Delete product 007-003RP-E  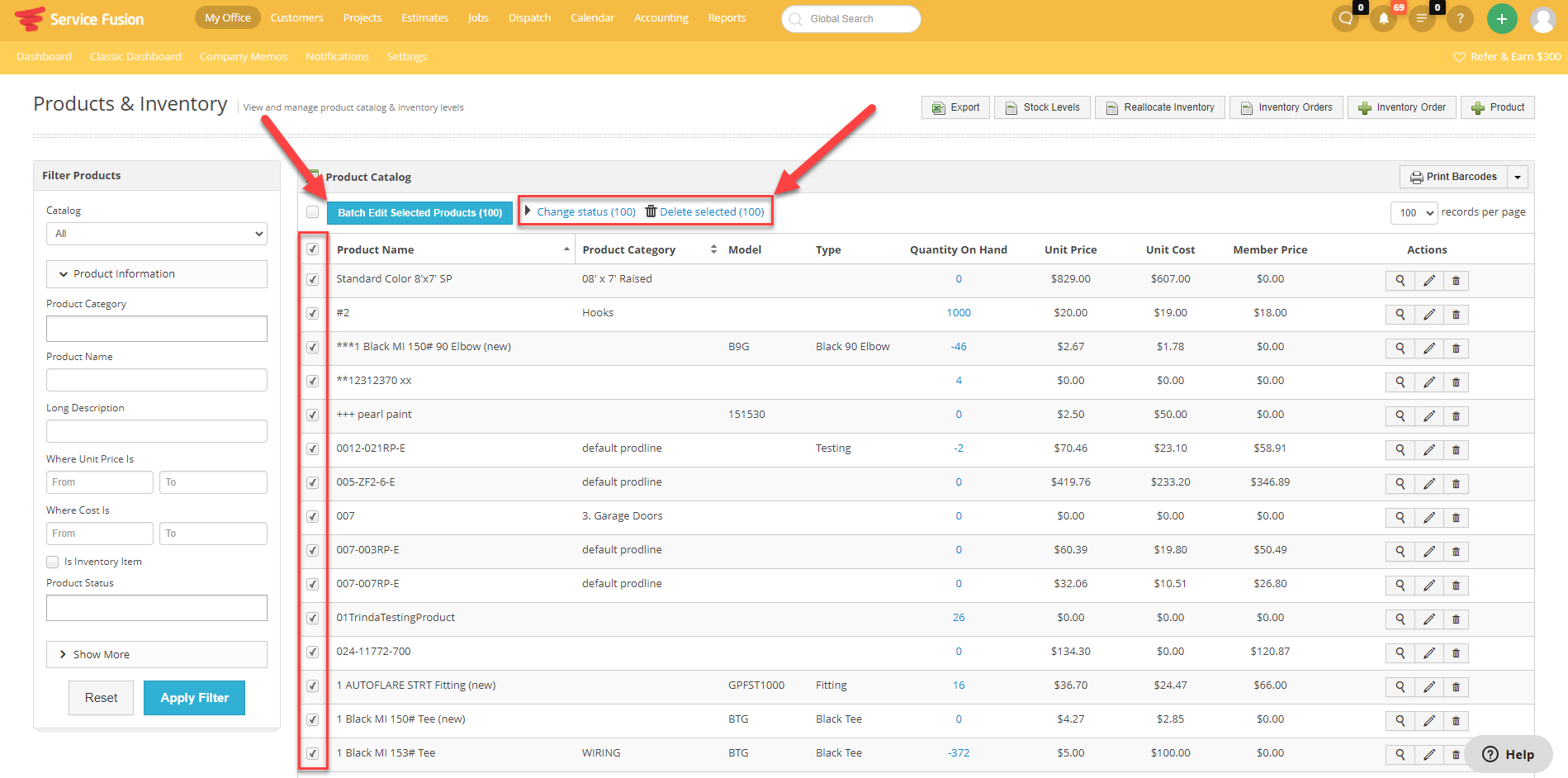click(1456, 552)
